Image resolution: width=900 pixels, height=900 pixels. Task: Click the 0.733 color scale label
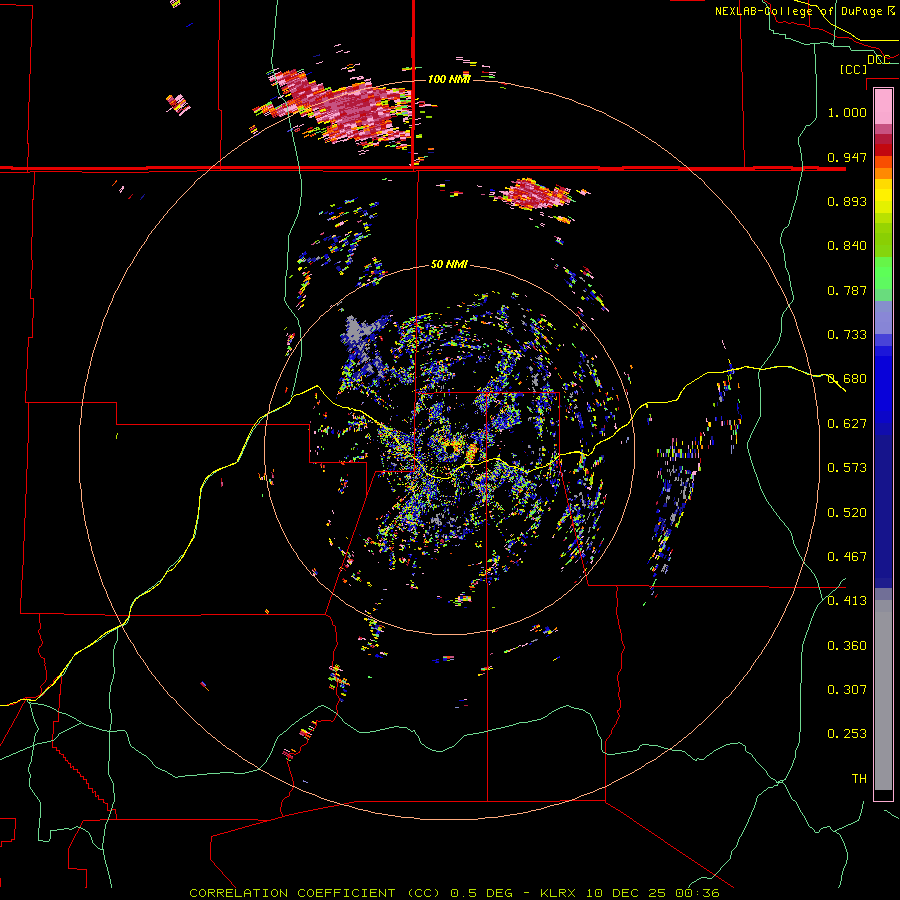(x=847, y=335)
